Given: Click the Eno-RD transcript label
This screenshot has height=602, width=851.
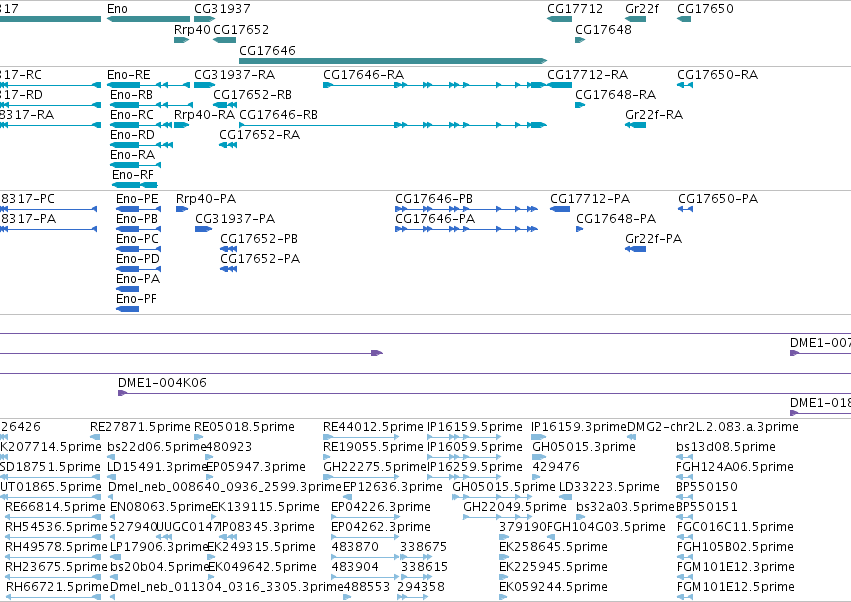Looking at the screenshot, I should (x=132, y=135).
